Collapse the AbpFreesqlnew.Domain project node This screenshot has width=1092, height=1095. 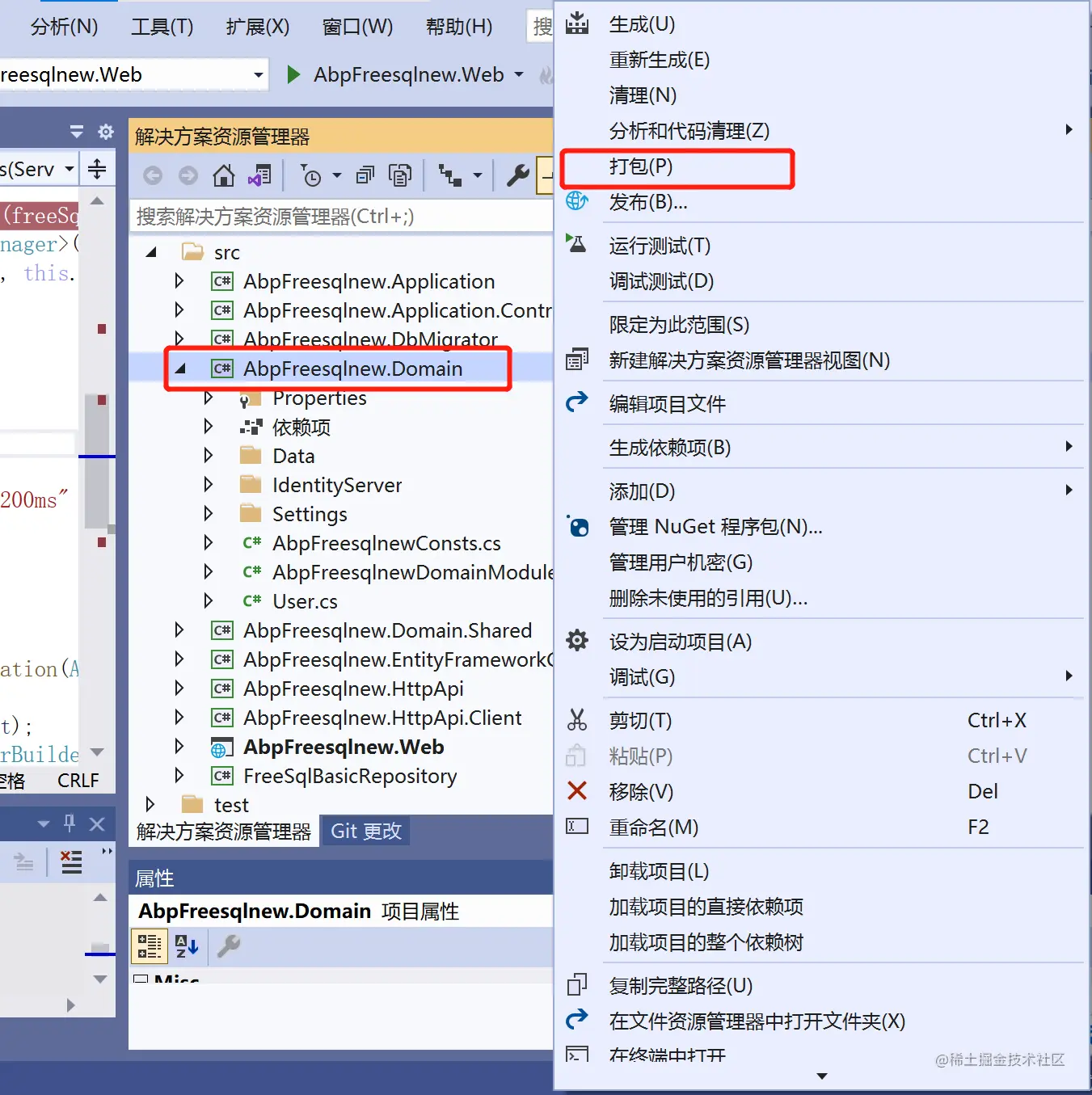pyautogui.click(x=180, y=369)
